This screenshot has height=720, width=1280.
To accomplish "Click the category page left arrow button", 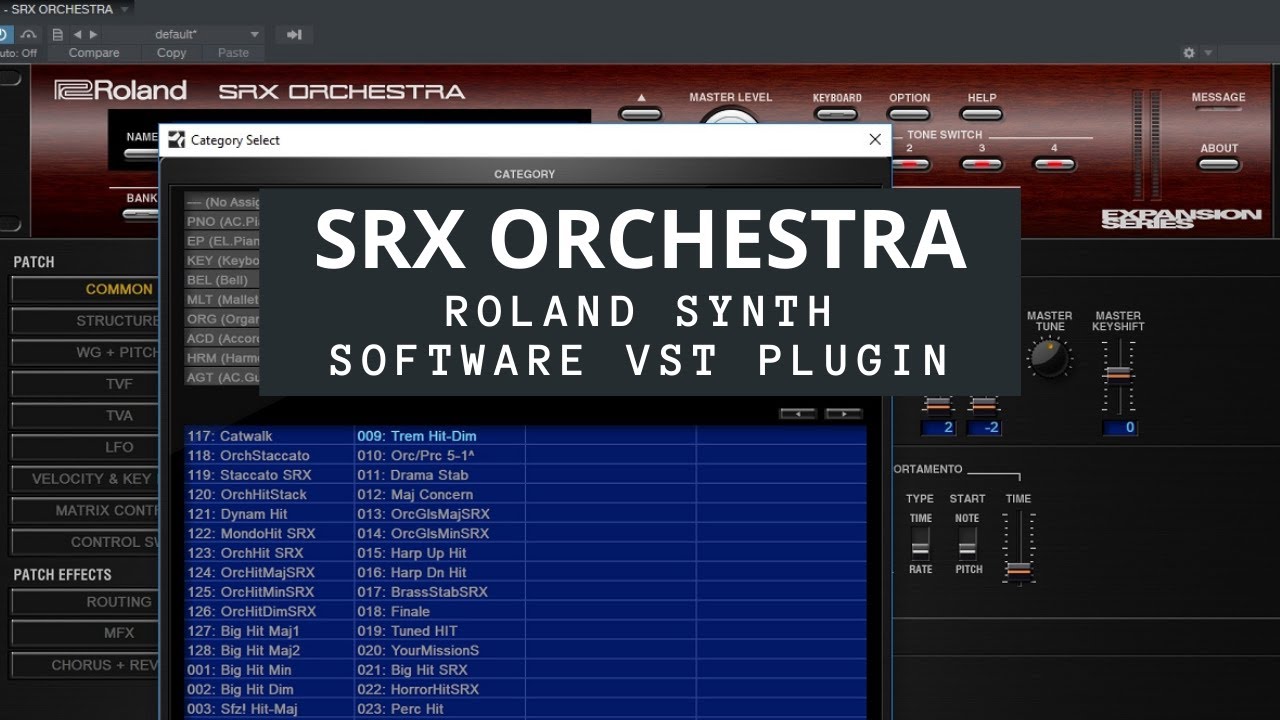I will point(798,413).
